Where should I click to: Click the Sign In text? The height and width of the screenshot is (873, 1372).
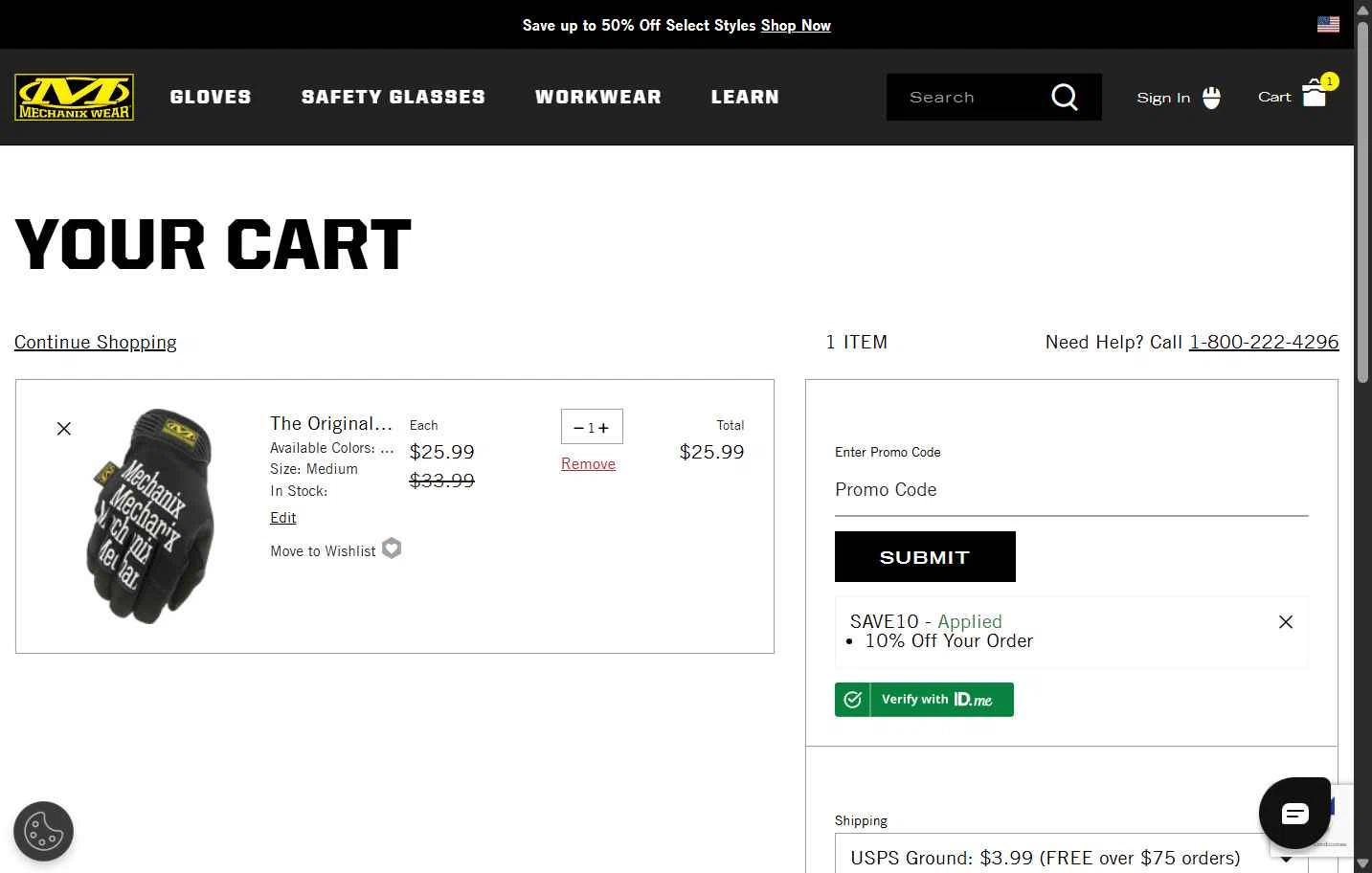coord(1163,98)
